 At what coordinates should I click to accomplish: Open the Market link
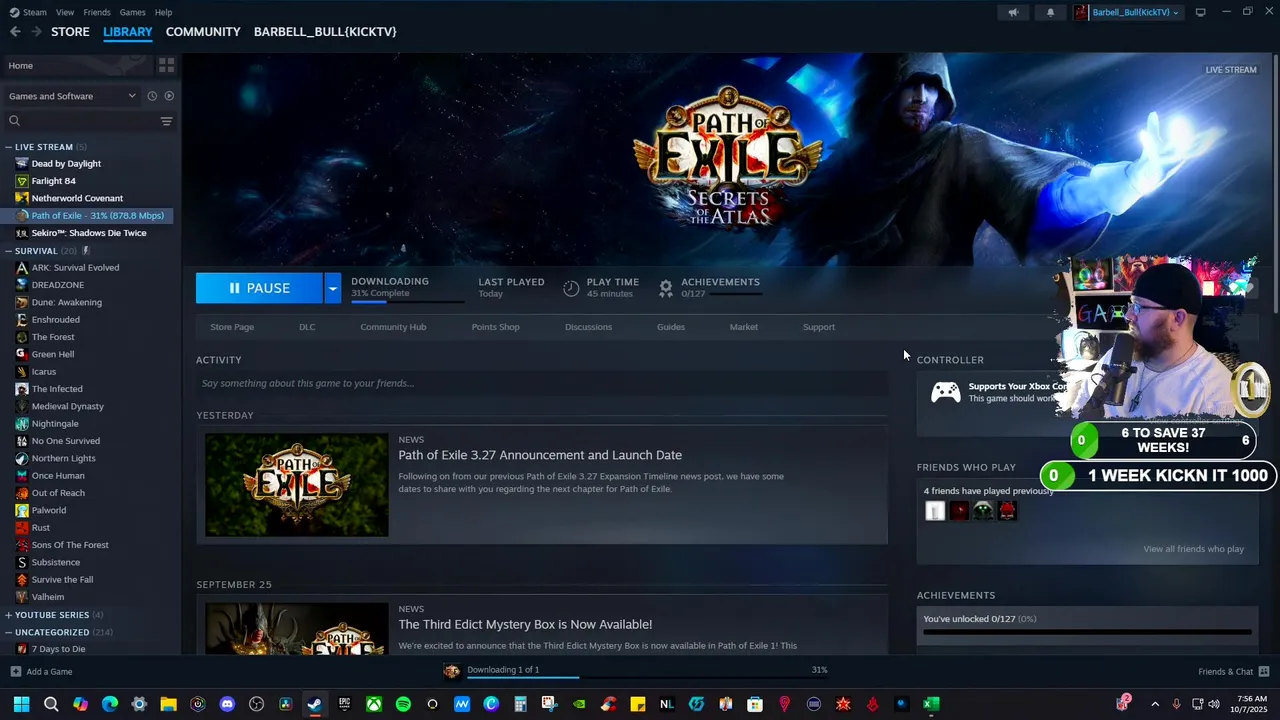point(744,327)
